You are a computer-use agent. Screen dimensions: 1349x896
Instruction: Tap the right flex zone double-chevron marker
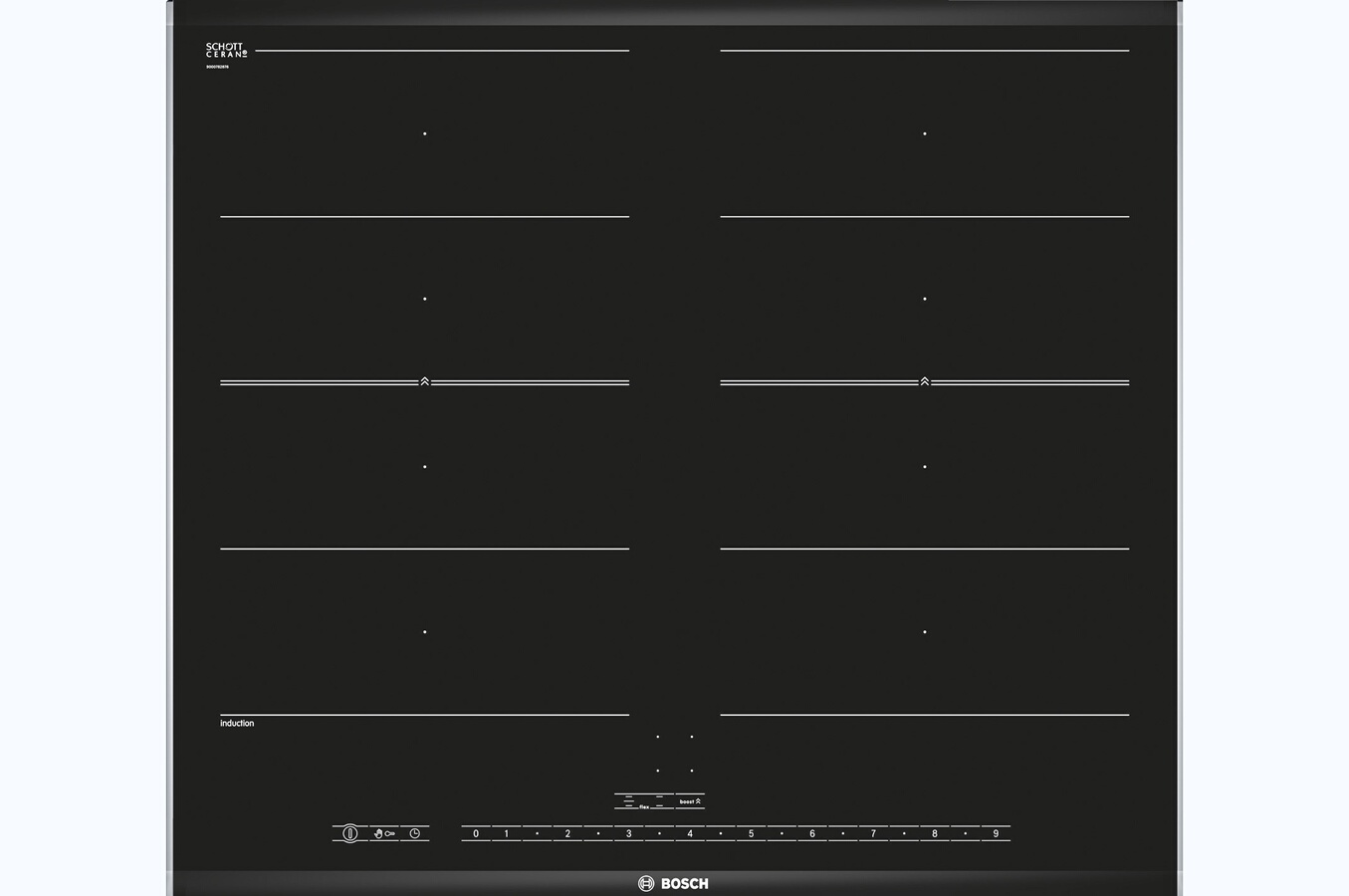[925, 381]
